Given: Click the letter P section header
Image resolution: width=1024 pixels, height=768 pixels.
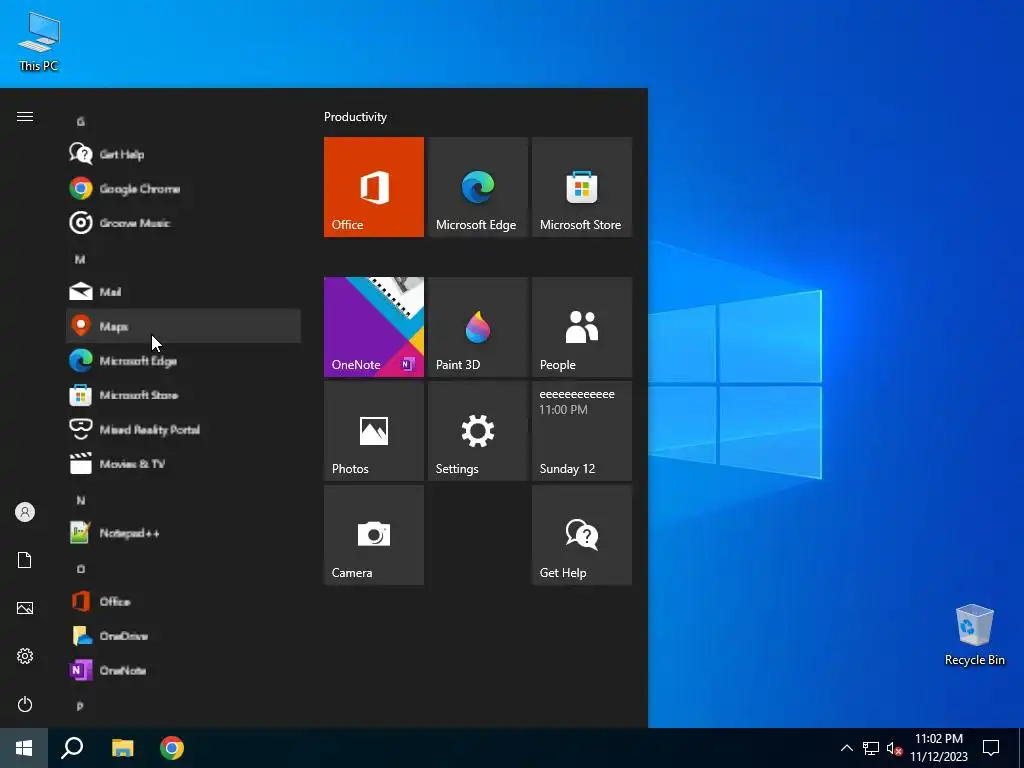Looking at the screenshot, I should coord(80,706).
